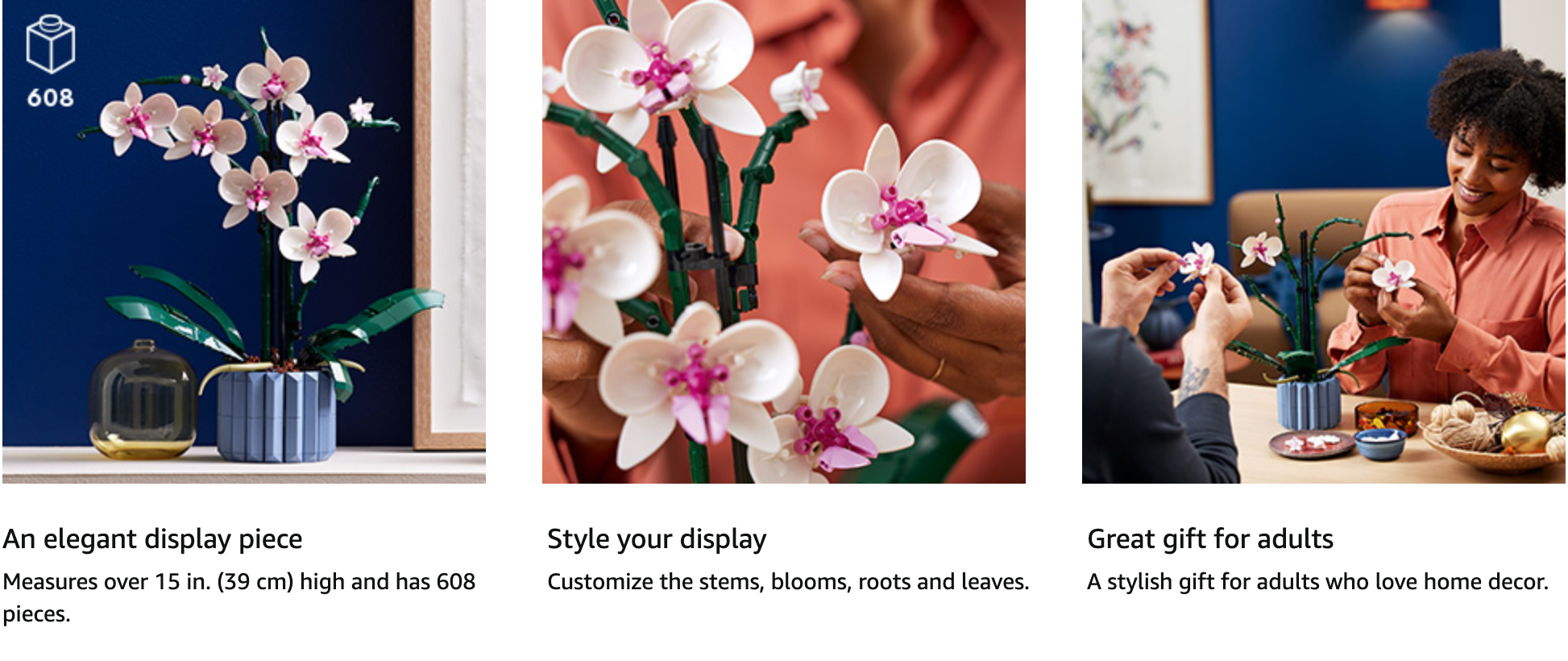Click the blue fluted flower pot in first image
The image size is (1568, 661).
tap(276, 416)
